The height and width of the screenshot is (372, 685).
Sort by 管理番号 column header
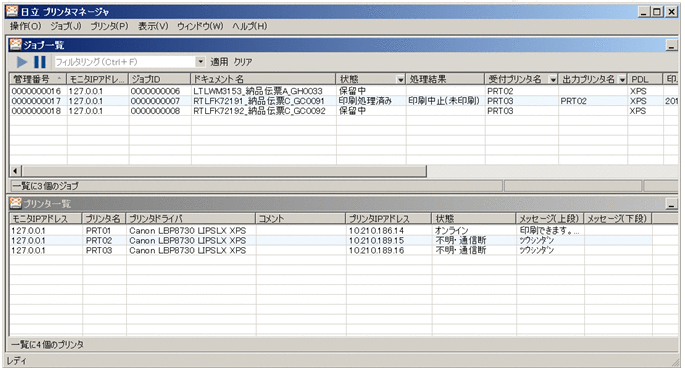point(38,79)
